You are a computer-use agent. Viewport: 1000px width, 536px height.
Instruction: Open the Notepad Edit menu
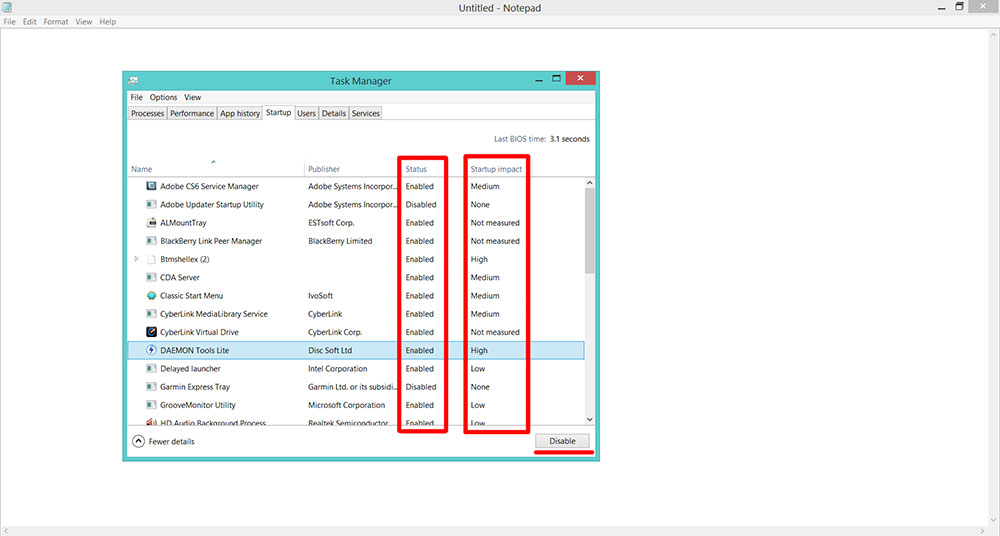coord(29,22)
